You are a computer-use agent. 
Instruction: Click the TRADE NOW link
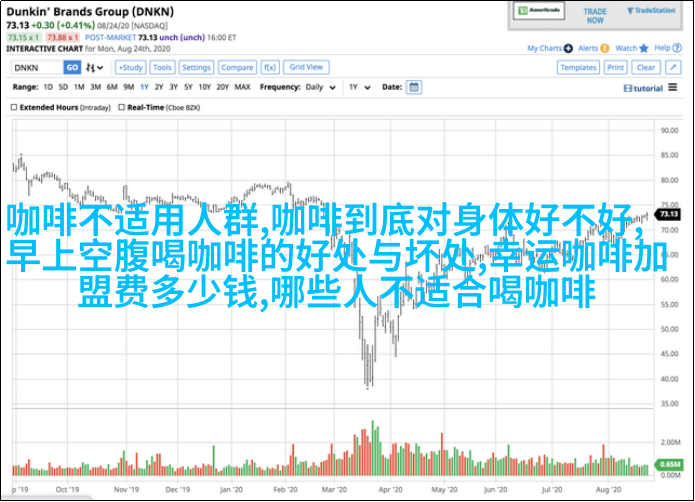click(595, 16)
